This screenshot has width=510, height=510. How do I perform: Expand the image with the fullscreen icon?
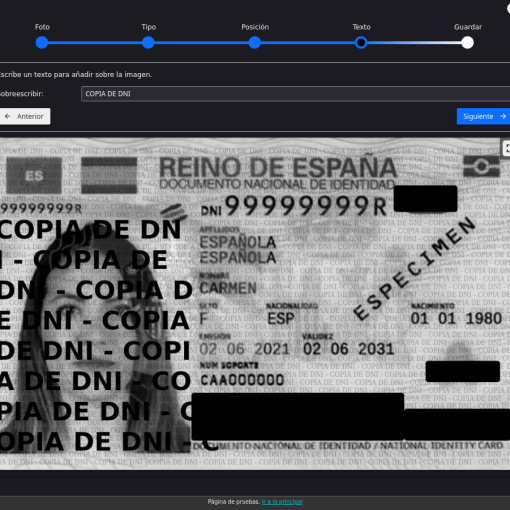tap(507, 147)
